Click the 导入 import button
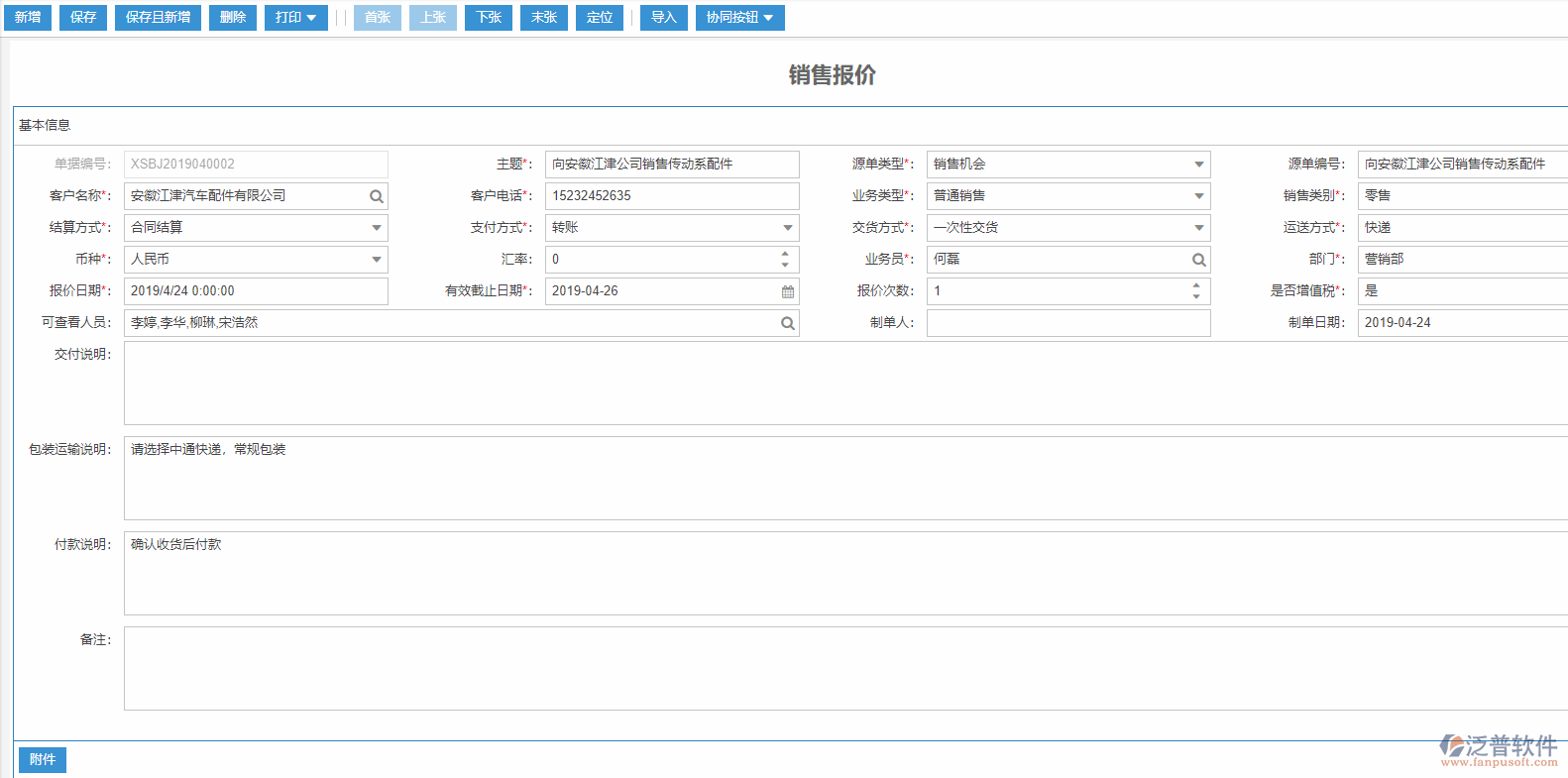The image size is (1568, 778). [663, 18]
